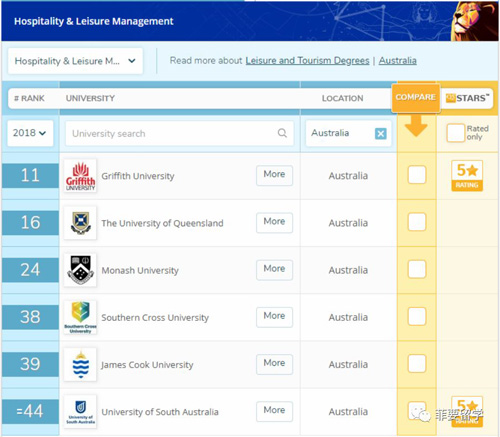The image size is (500, 437).
Task: Click the University of South Australia logo
Action: [80, 412]
